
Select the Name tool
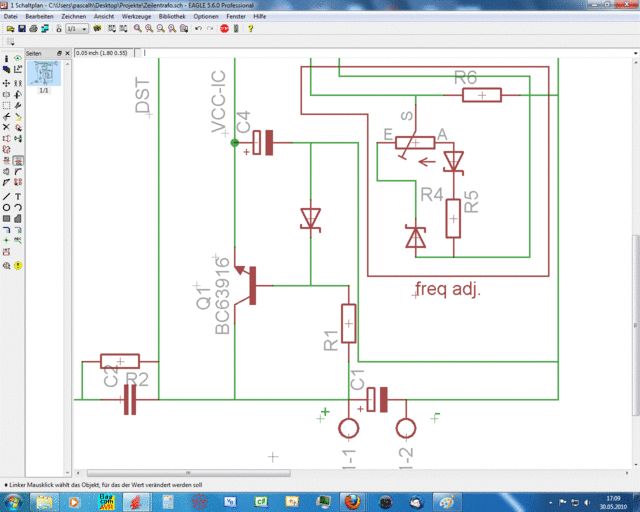pyautogui.click(x=7, y=161)
